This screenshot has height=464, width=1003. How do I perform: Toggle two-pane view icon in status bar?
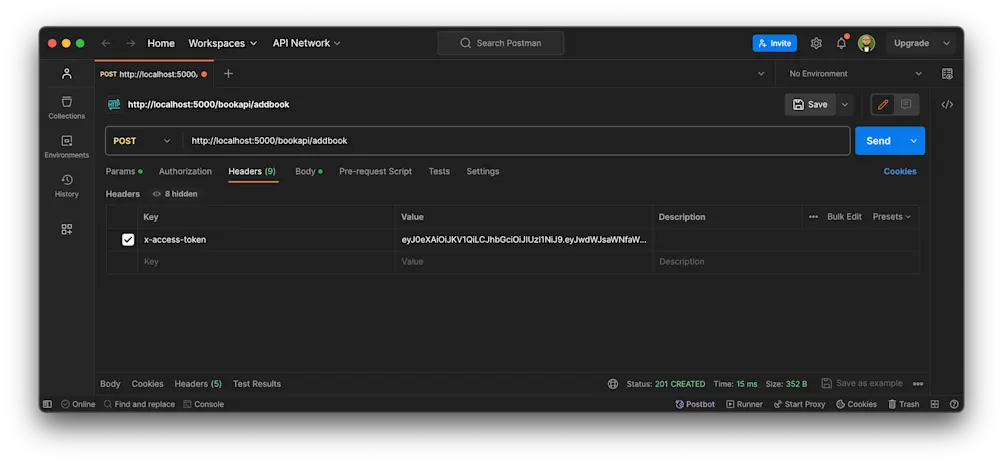coord(935,404)
